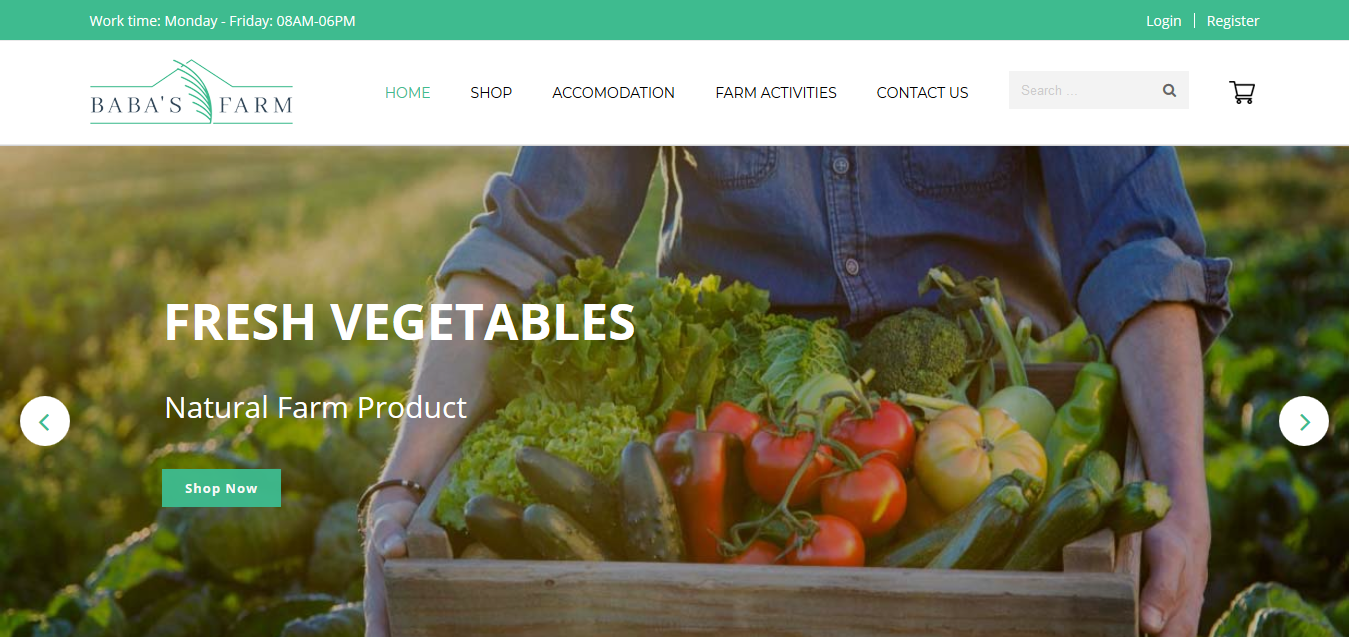Click the Fresh Vegetables headline
The height and width of the screenshot is (637, 1349).
[x=400, y=322]
